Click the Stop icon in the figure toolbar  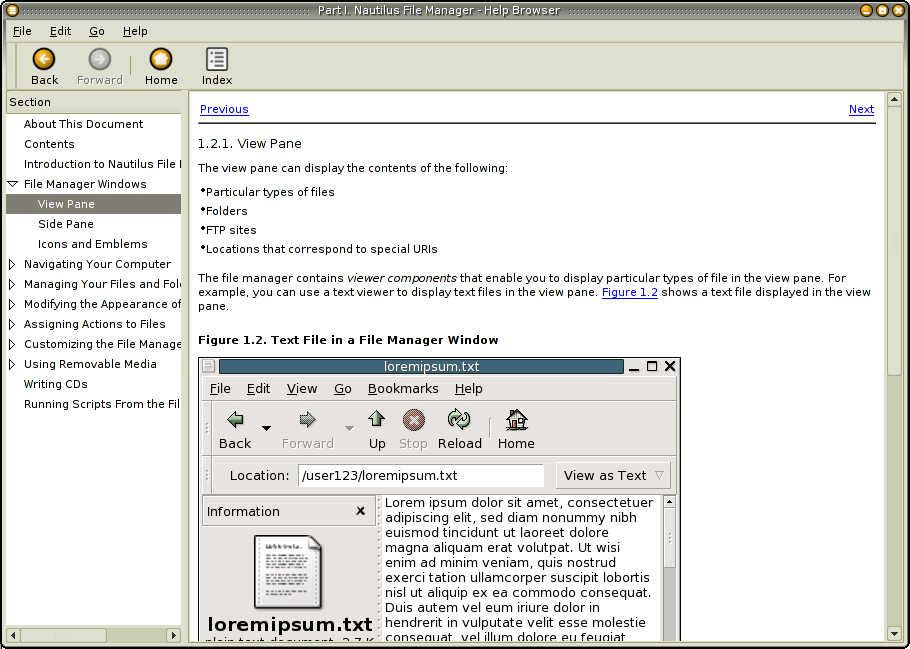[414, 420]
